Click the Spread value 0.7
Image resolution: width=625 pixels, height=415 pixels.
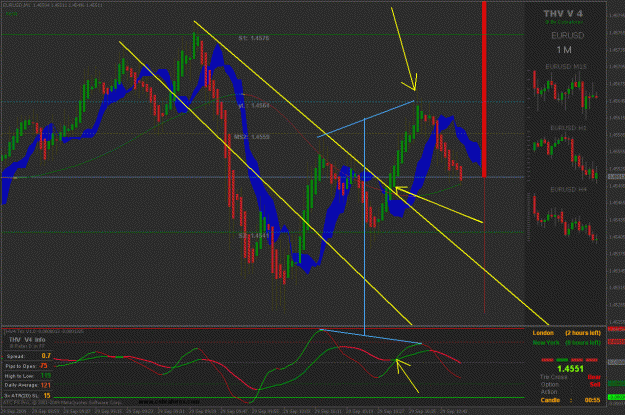pyautogui.click(x=46, y=356)
